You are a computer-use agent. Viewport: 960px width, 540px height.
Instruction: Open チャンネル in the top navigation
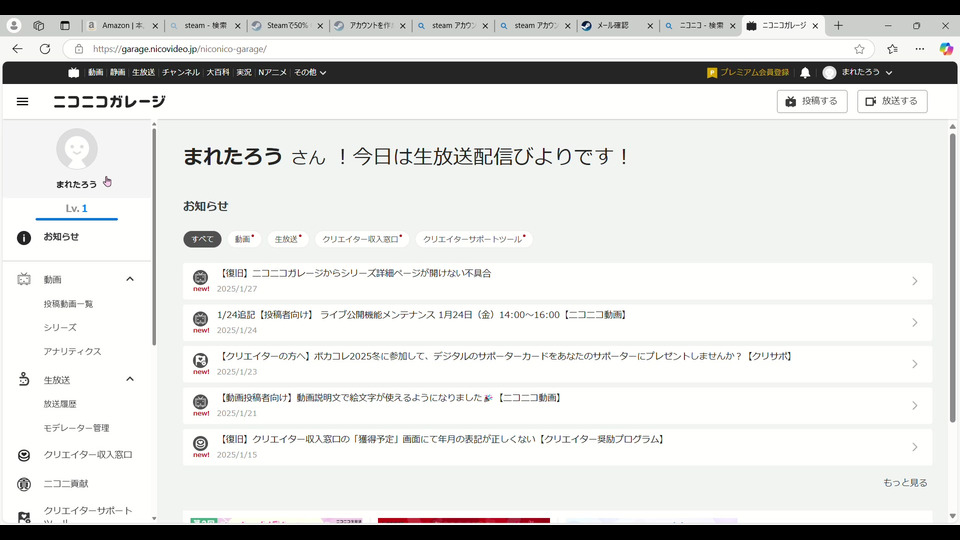(x=181, y=72)
